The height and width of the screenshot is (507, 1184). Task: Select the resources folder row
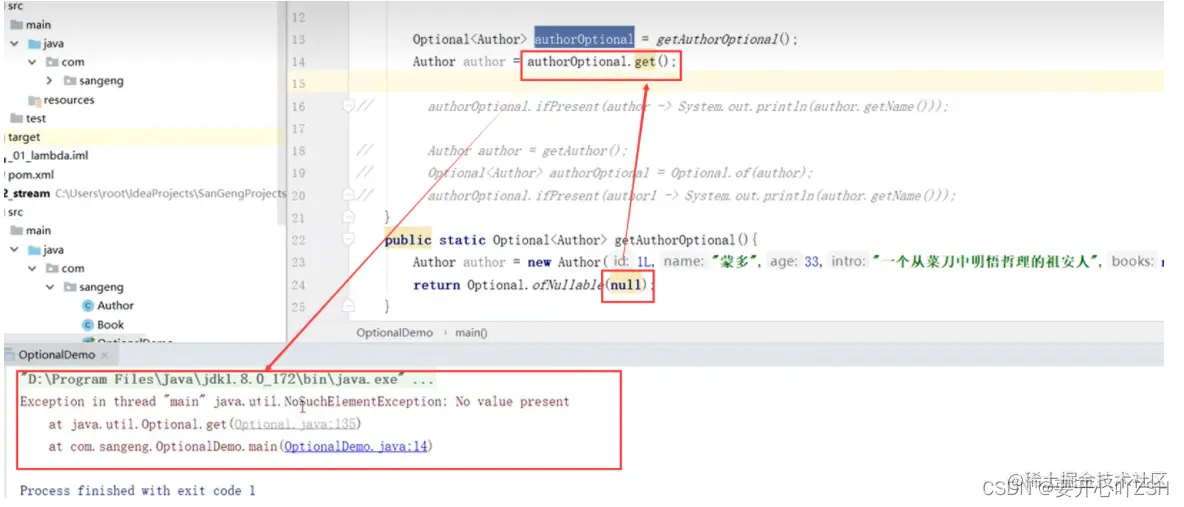point(69,100)
